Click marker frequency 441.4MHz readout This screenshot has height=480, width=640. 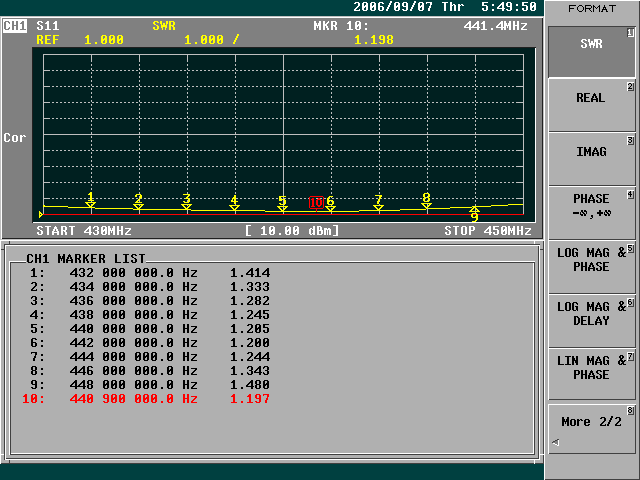click(496, 26)
